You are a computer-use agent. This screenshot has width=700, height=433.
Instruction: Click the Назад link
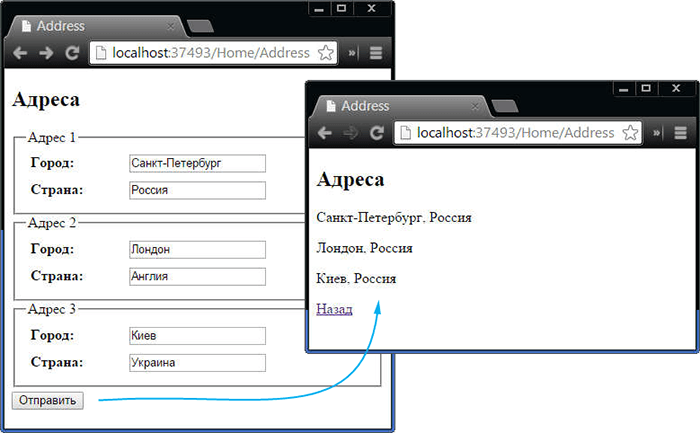tap(334, 309)
